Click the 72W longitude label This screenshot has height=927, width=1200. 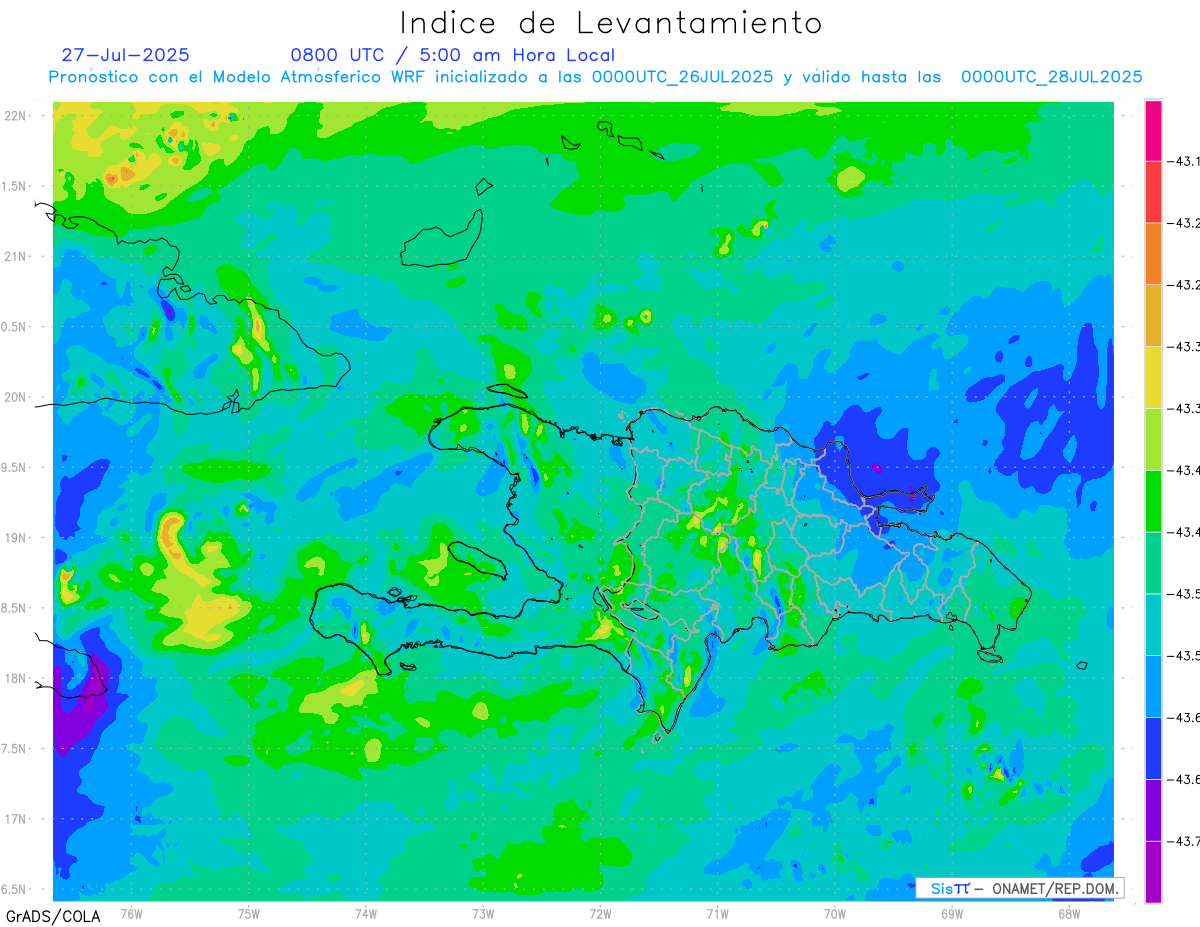pos(600,913)
